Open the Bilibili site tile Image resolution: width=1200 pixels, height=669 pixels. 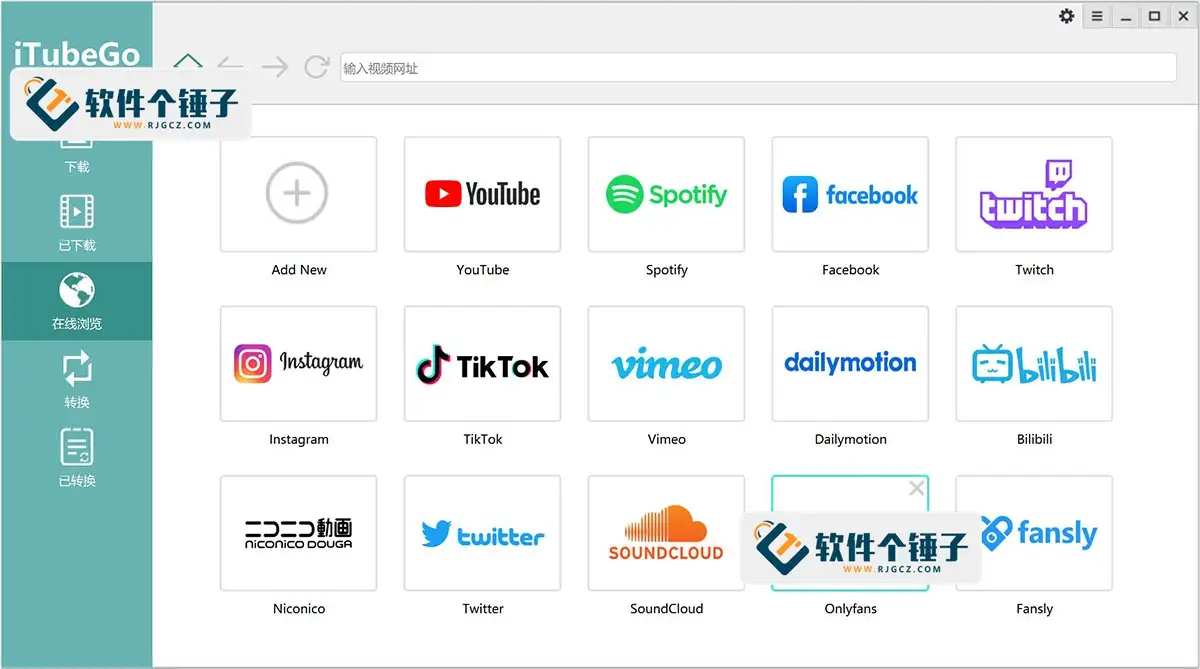1033,363
